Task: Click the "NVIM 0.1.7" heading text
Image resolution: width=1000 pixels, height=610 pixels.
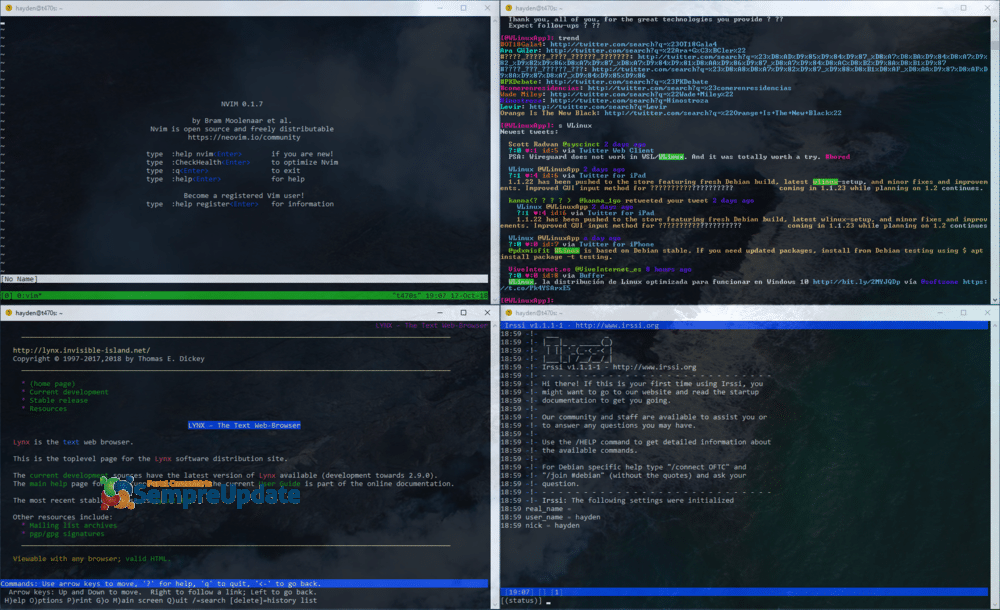Action: 242,103
